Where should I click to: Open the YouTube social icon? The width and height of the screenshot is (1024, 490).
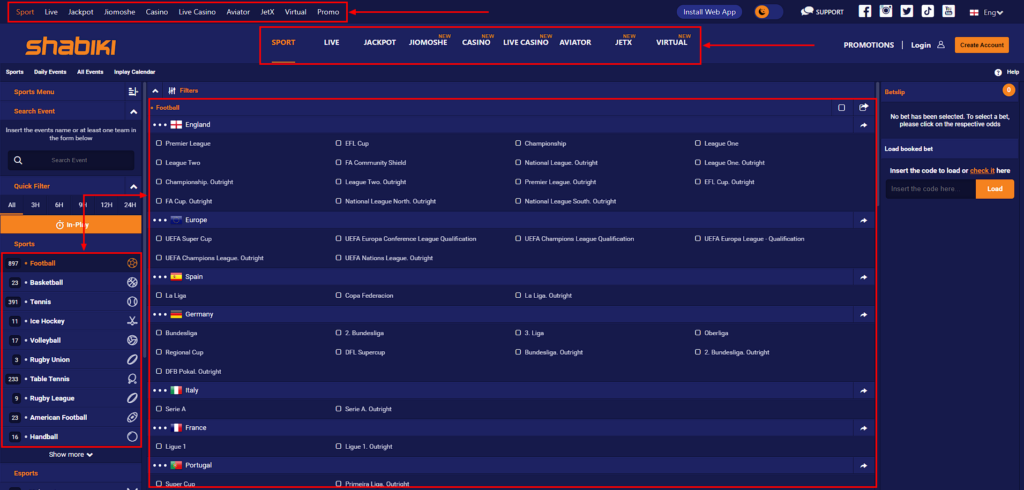click(947, 12)
